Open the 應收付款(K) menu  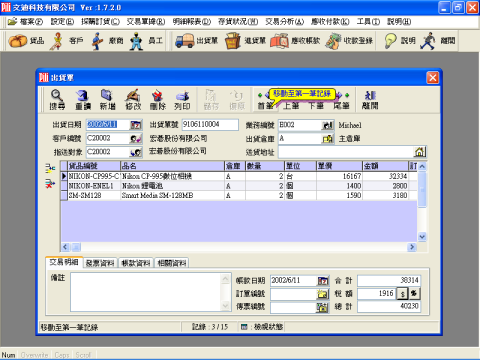[x=330, y=22]
